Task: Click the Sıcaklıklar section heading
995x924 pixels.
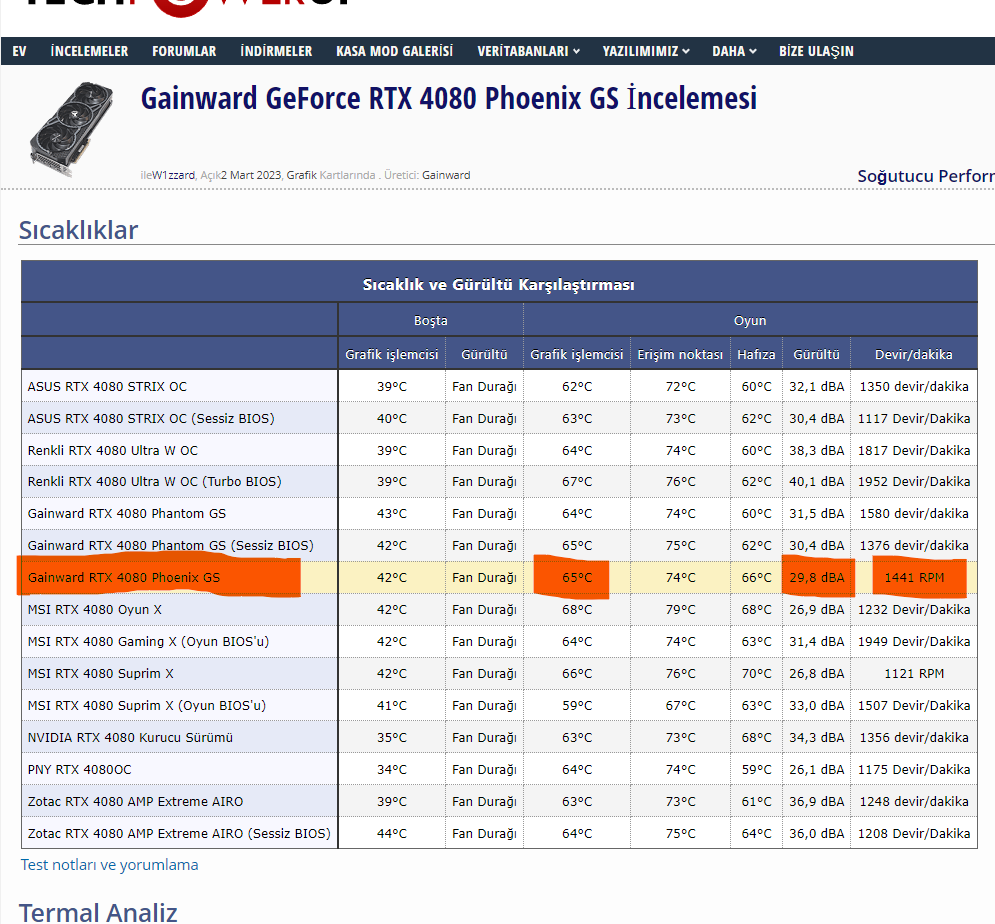Action: [78, 230]
